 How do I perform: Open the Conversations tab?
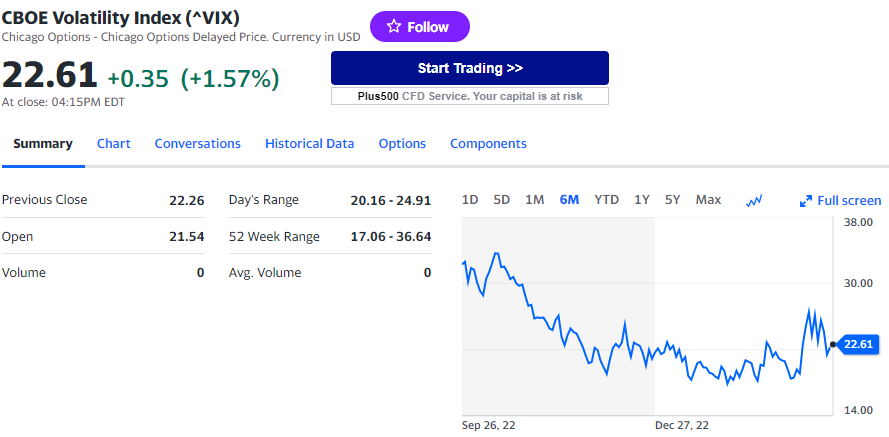(x=197, y=143)
